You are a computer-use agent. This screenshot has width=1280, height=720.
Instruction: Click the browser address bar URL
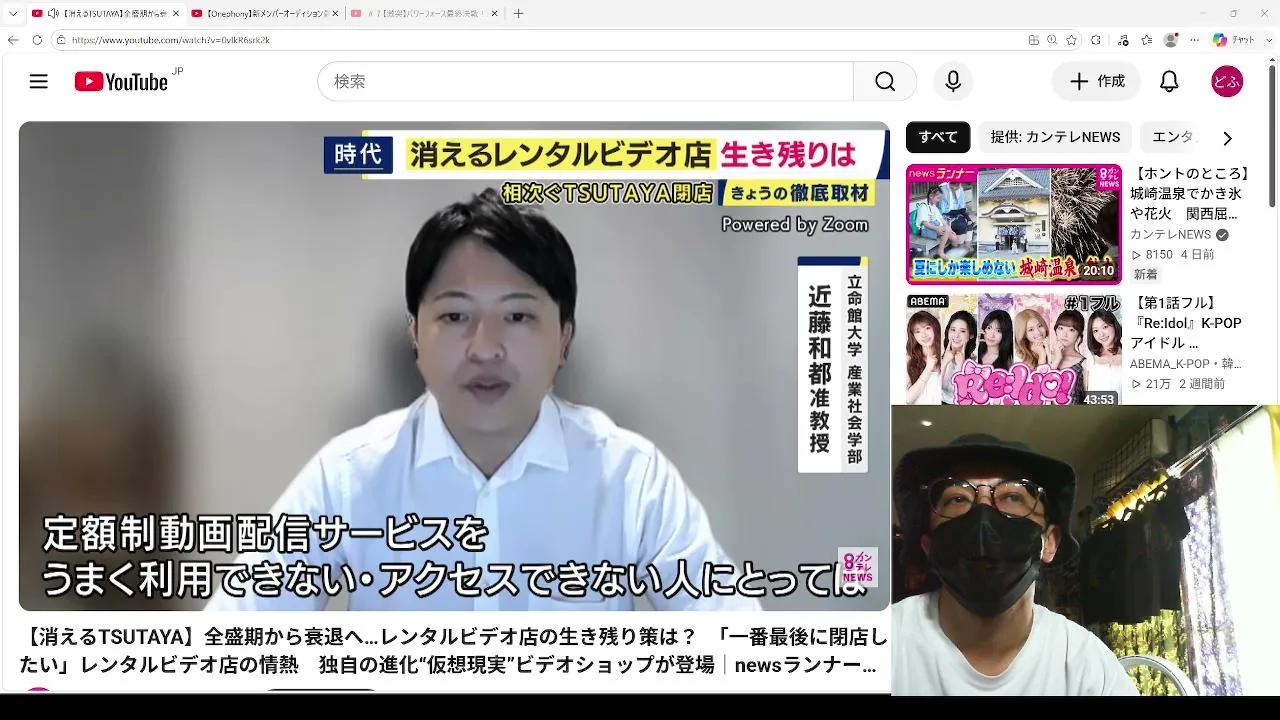(170, 40)
